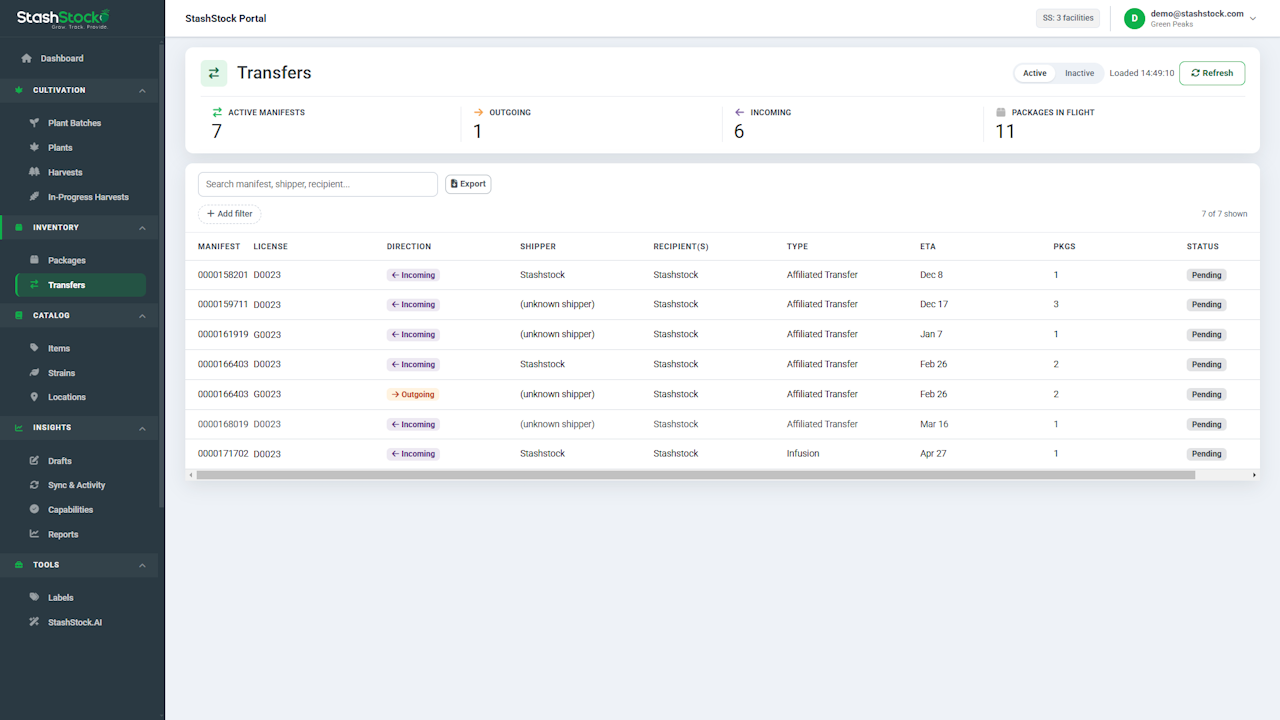Click the Pending status for manifest 0000159711
1280x720 pixels.
click(1207, 305)
